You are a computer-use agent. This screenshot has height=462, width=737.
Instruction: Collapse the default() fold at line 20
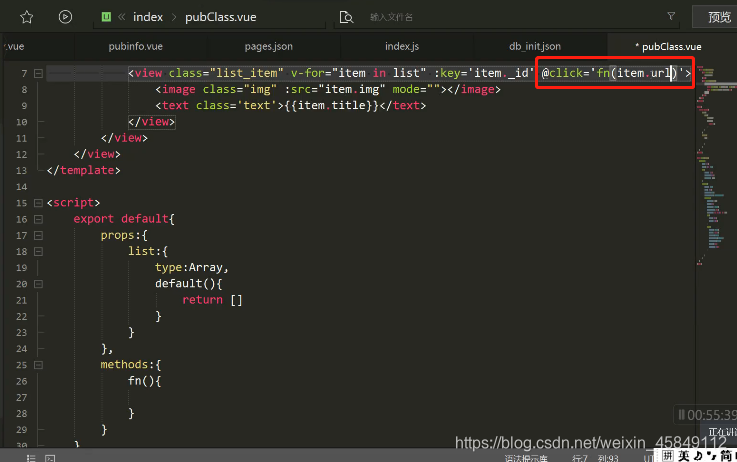pos(39,284)
